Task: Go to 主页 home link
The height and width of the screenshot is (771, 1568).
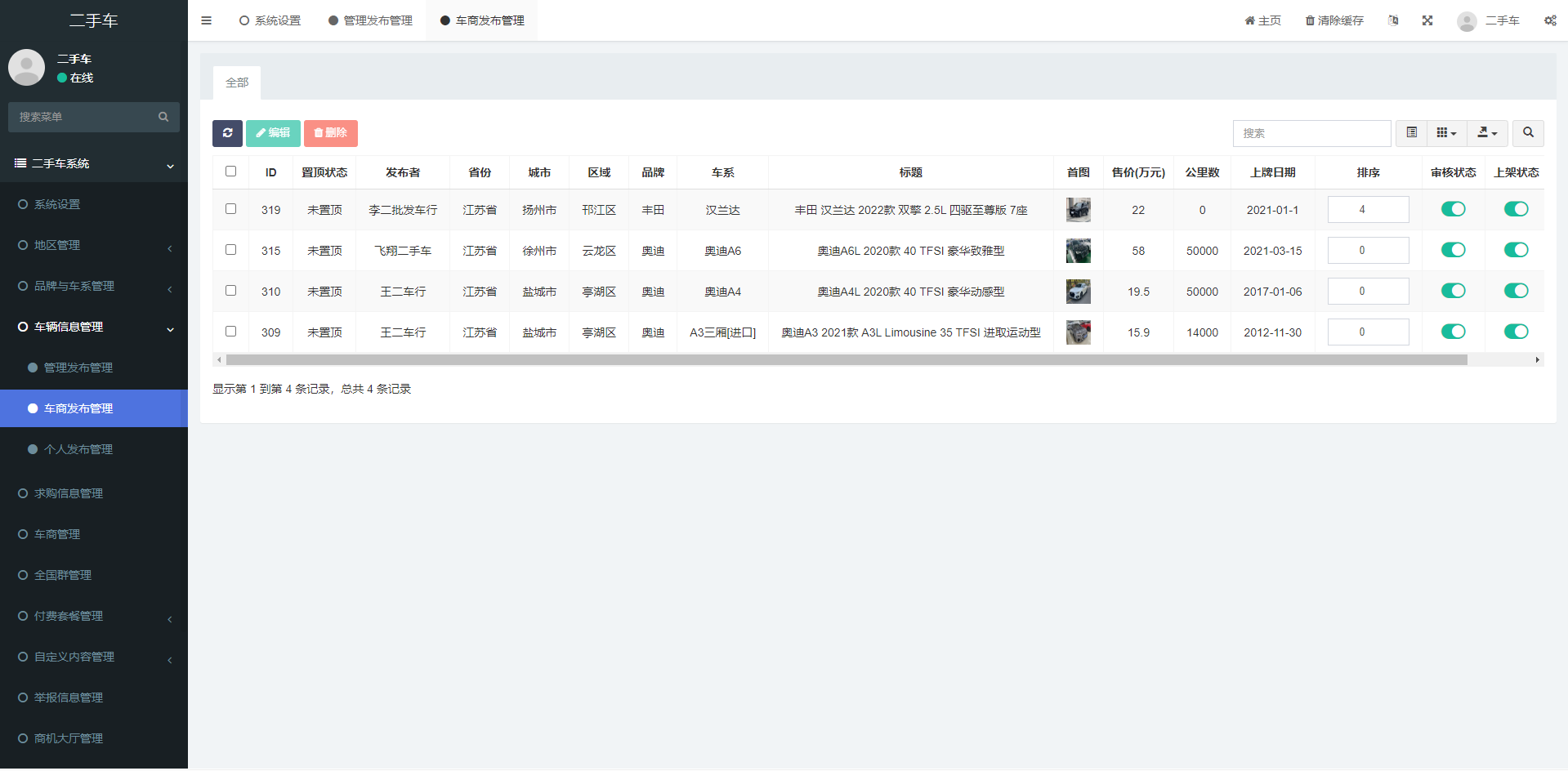Action: coord(1262,20)
